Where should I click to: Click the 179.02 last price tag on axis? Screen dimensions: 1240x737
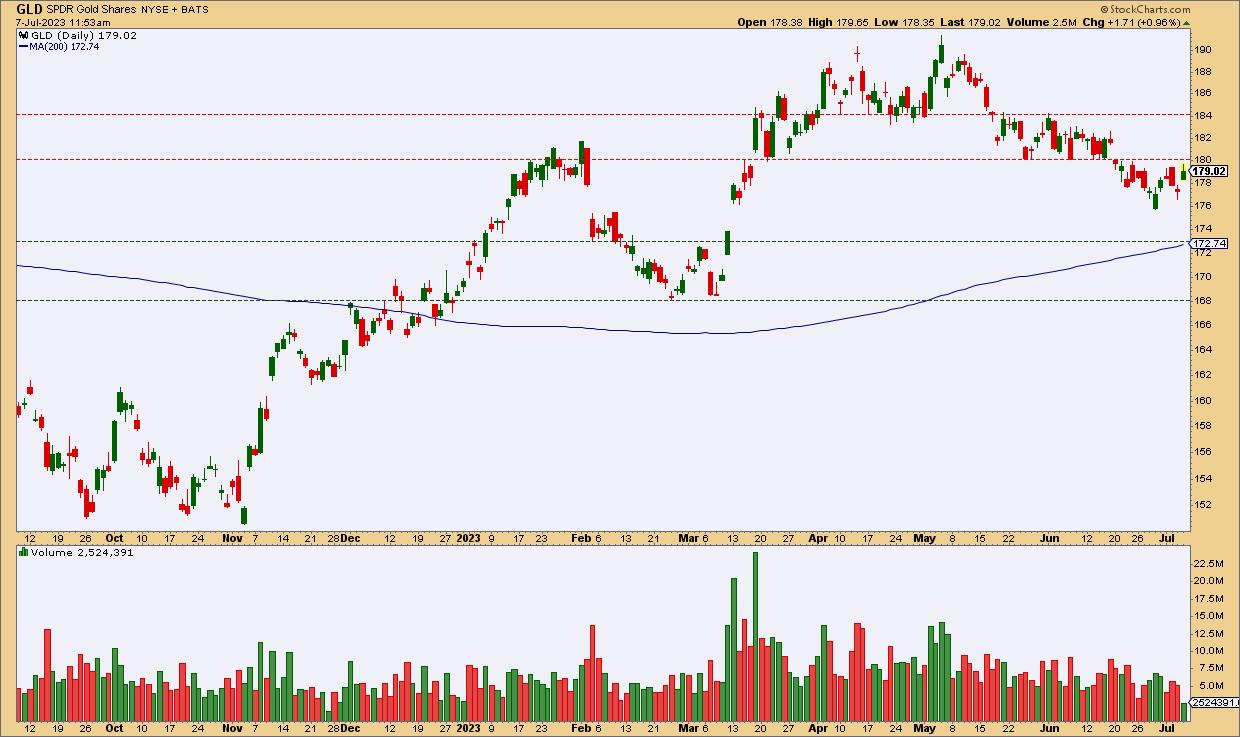point(1208,171)
